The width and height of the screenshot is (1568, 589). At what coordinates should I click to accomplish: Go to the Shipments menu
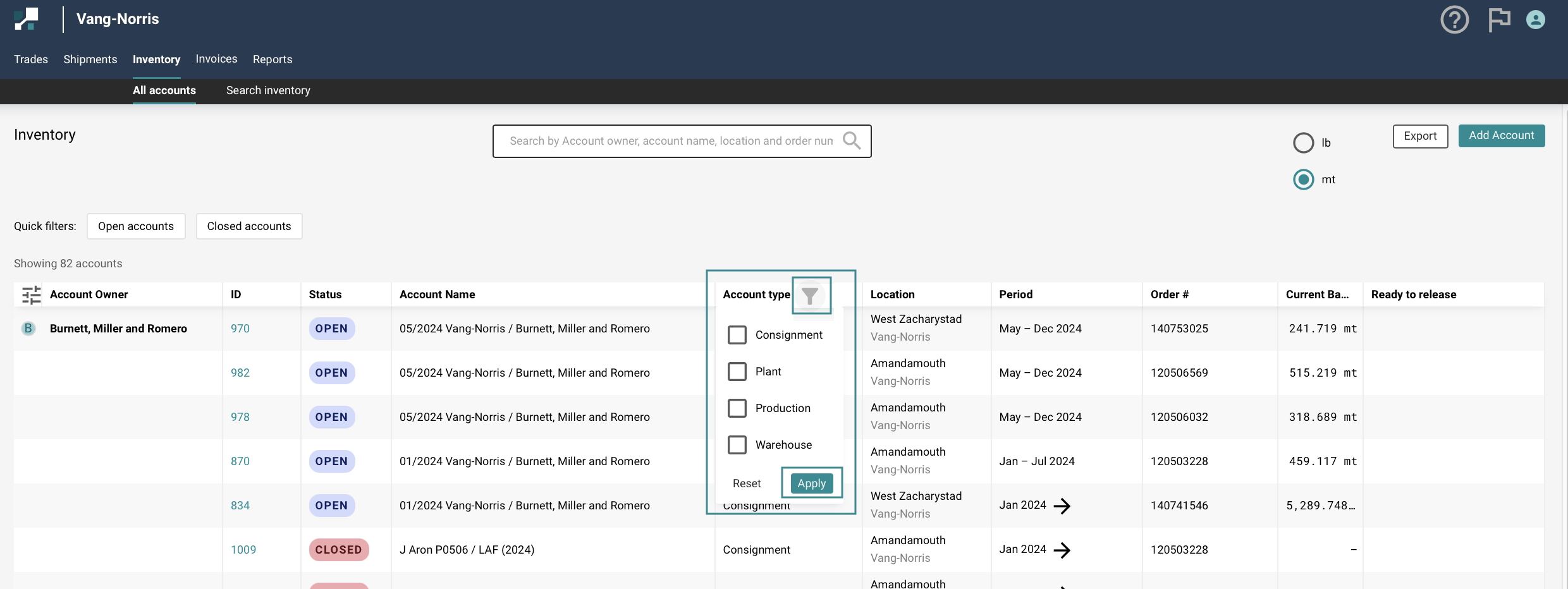point(90,59)
